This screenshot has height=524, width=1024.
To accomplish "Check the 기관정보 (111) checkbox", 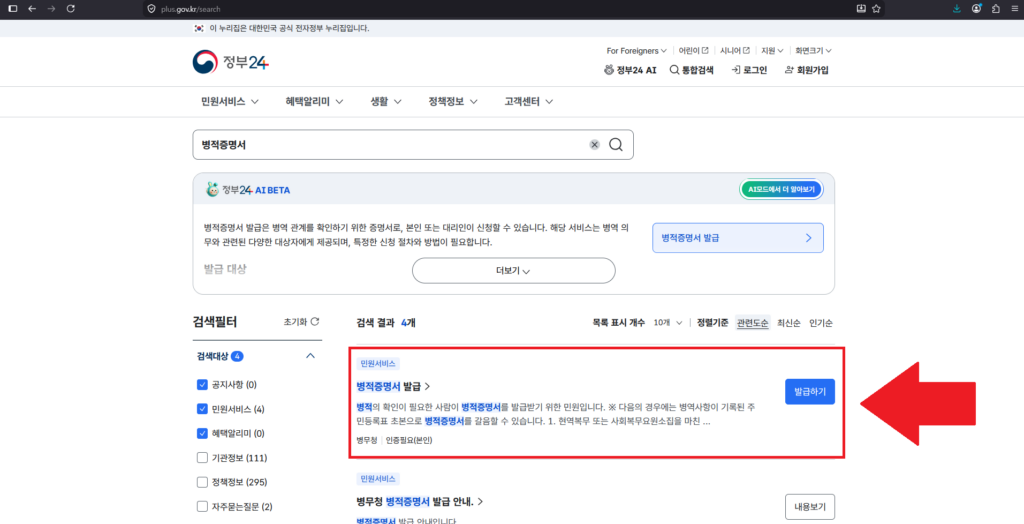I will [x=202, y=457].
